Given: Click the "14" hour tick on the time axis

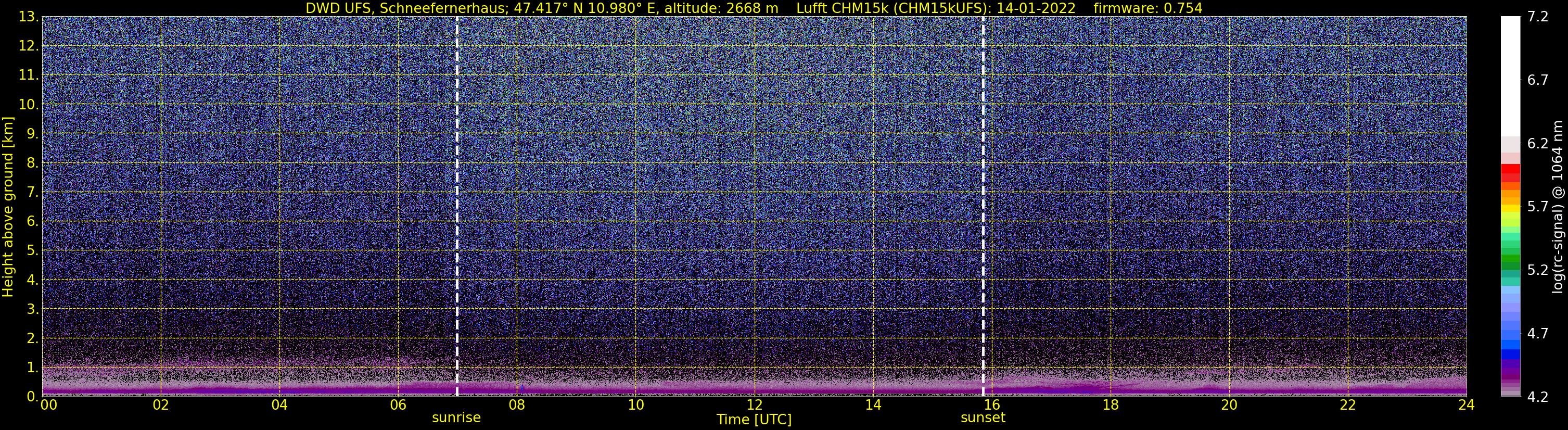Looking at the screenshot, I should (873, 406).
